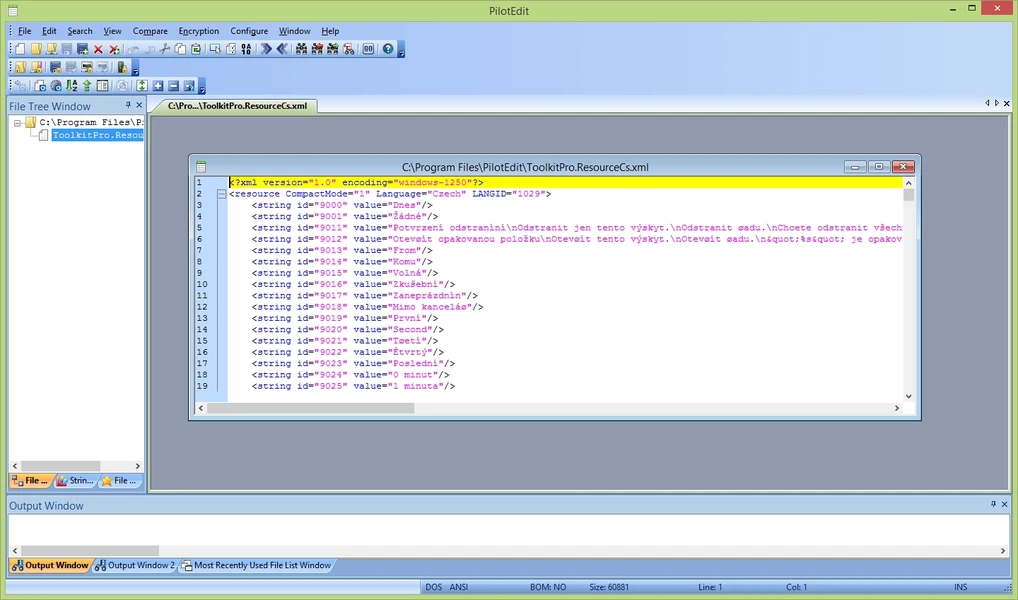Create a new file with toolbar icon
Viewport: 1018px width, 600px height.
pyautogui.click(x=20, y=49)
